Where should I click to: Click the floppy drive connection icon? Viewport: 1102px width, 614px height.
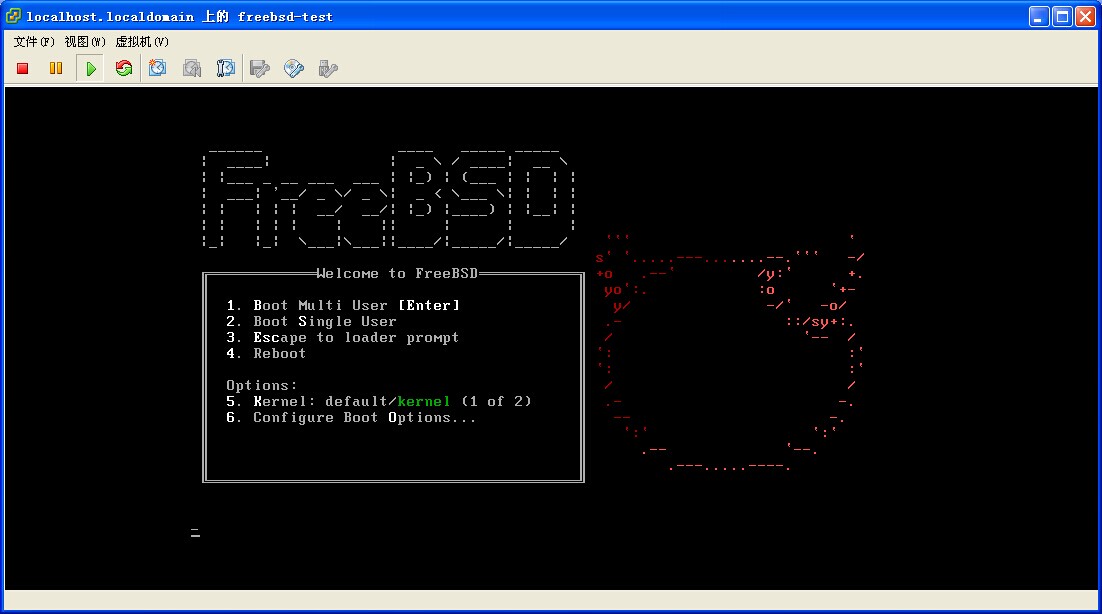click(260, 68)
